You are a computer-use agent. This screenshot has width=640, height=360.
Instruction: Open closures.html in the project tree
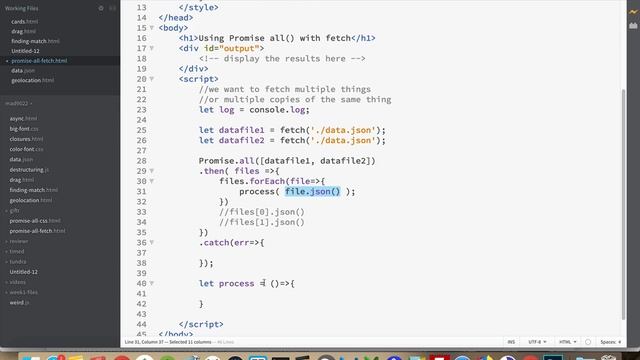26,139
